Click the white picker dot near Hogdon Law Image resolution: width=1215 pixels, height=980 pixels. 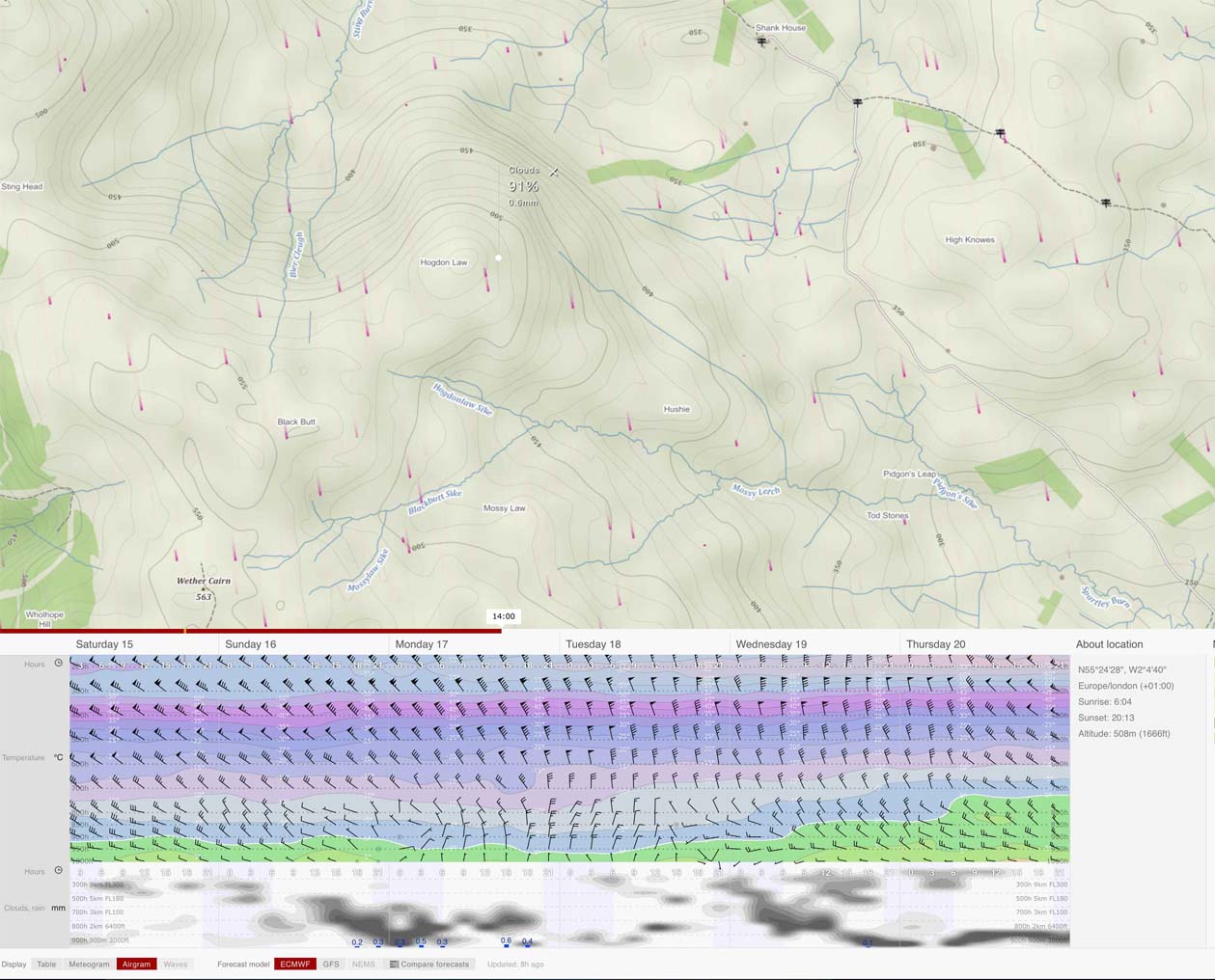point(498,258)
